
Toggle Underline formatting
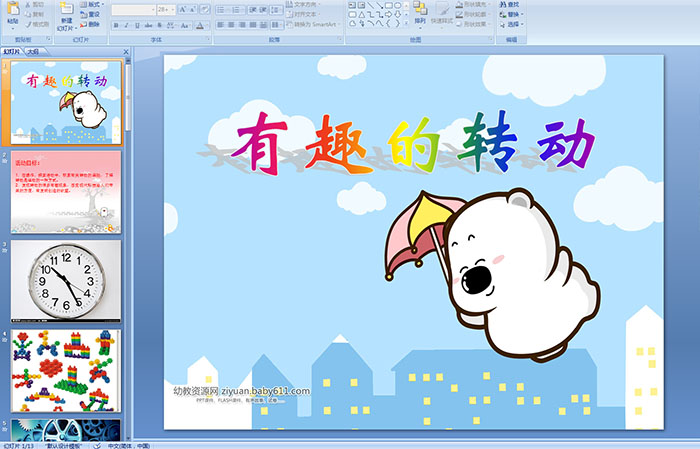click(134, 24)
